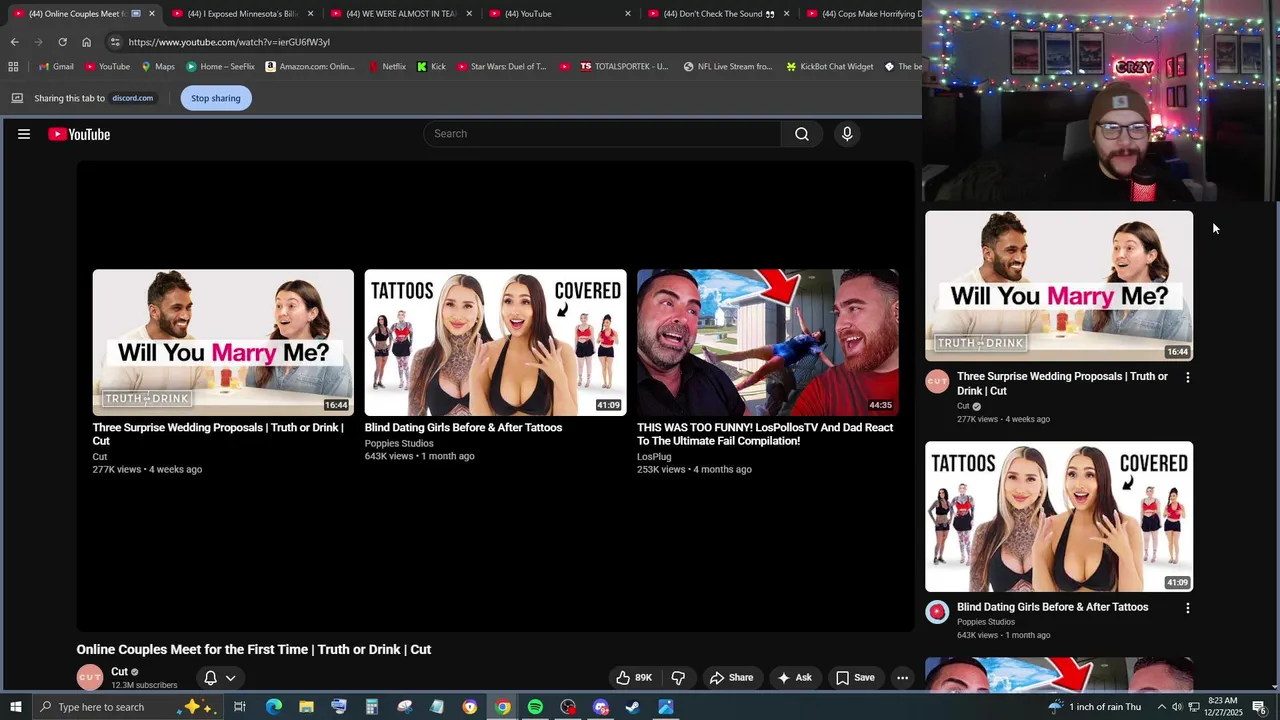The height and width of the screenshot is (720, 1280).
Task: Open the YouTube hamburger guide menu
Action: coord(24,134)
